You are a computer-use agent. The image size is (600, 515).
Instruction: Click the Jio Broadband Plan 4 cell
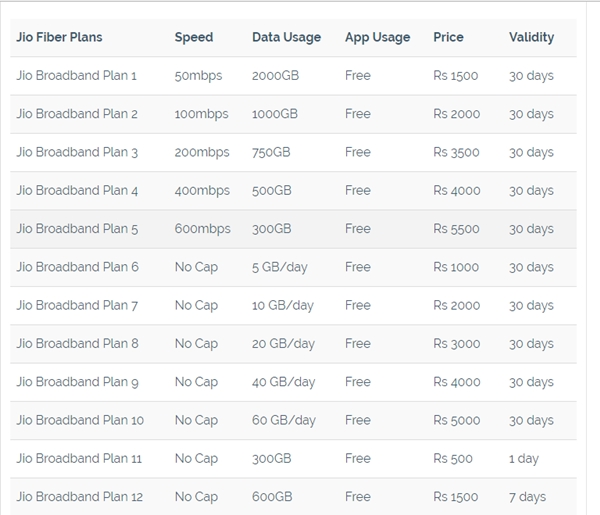tap(77, 190)
